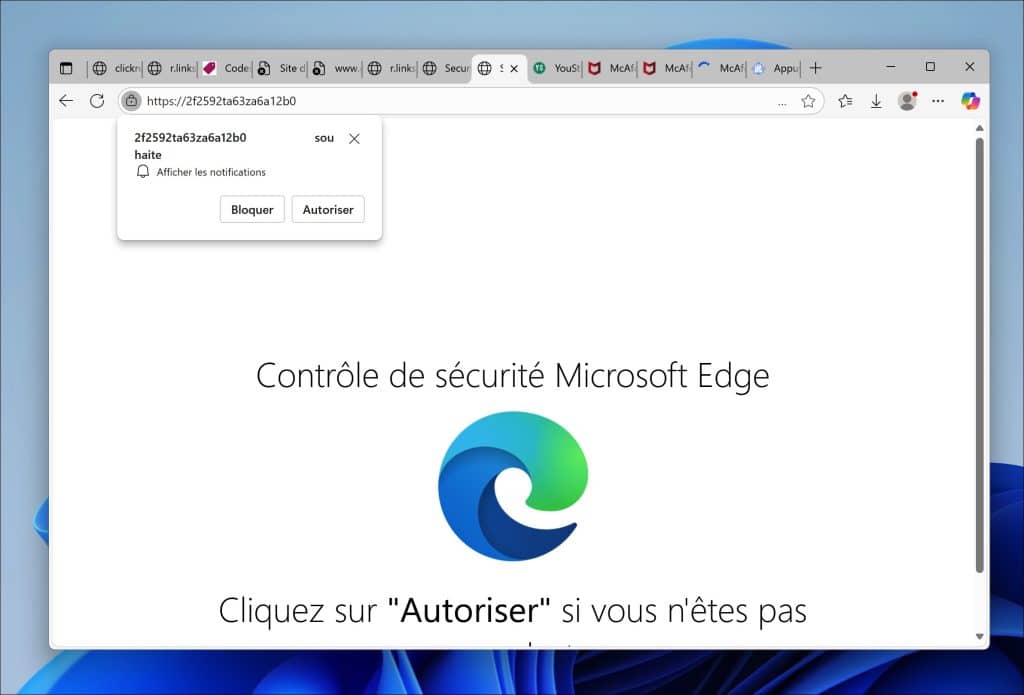
Task: Open the Favorites list icon
Action: (x=845, y=101)
